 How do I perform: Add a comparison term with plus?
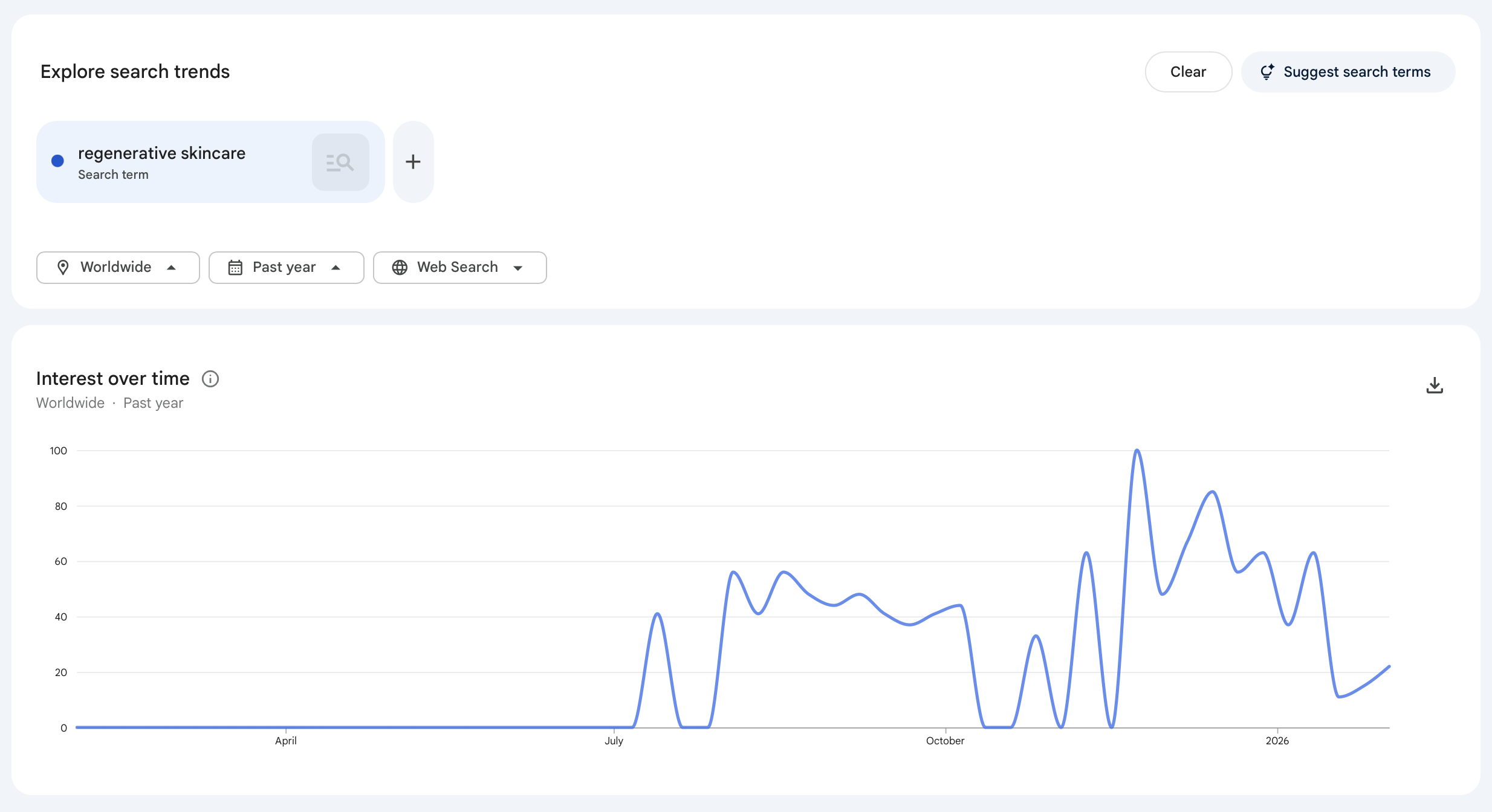point(413,162)
